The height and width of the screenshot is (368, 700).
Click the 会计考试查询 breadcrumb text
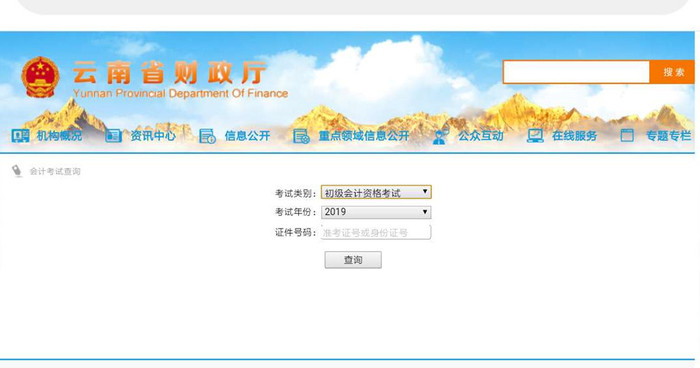[55, 171]
